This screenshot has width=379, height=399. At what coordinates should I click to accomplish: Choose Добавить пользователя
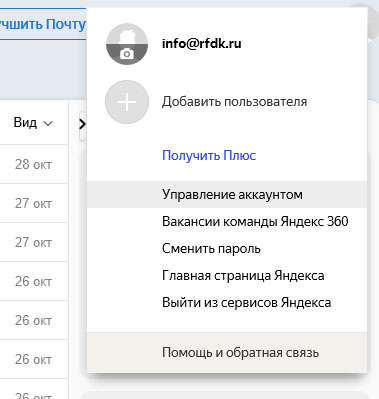[234, 101]
